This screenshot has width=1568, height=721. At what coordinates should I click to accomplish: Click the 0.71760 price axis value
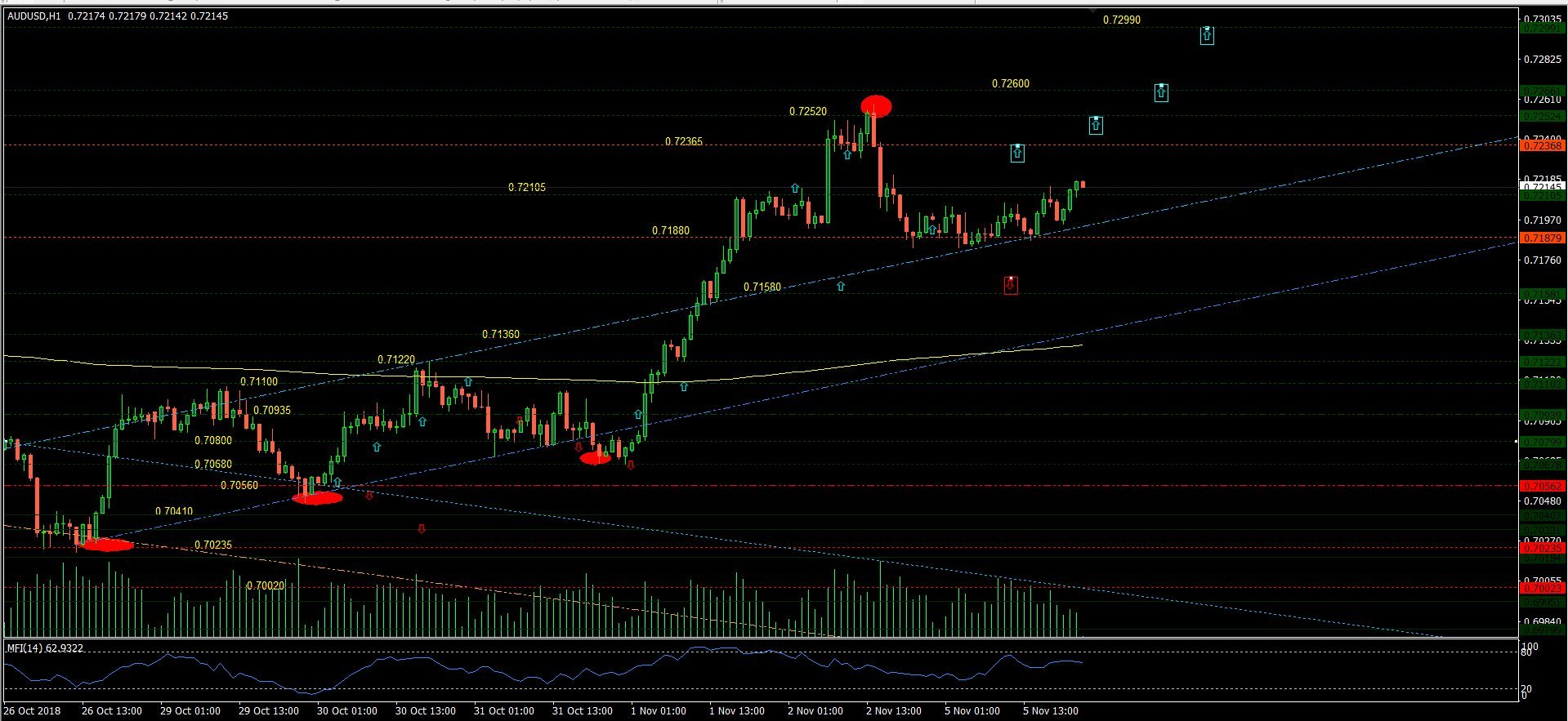[1543, 260]
